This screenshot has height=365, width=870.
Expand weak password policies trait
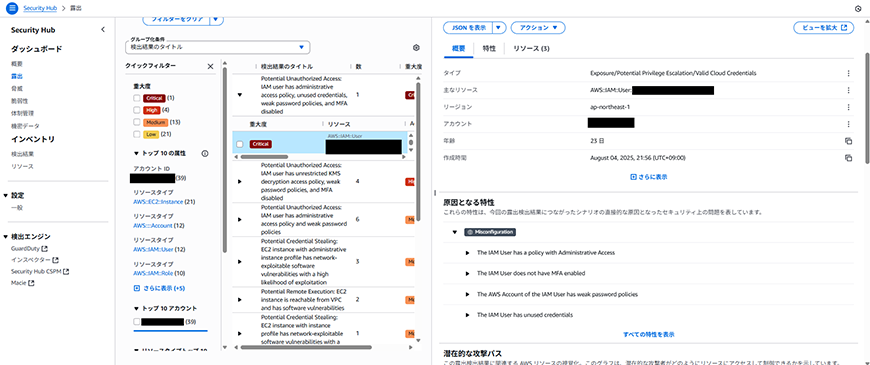pyautogui.click(x=468, y=294)
